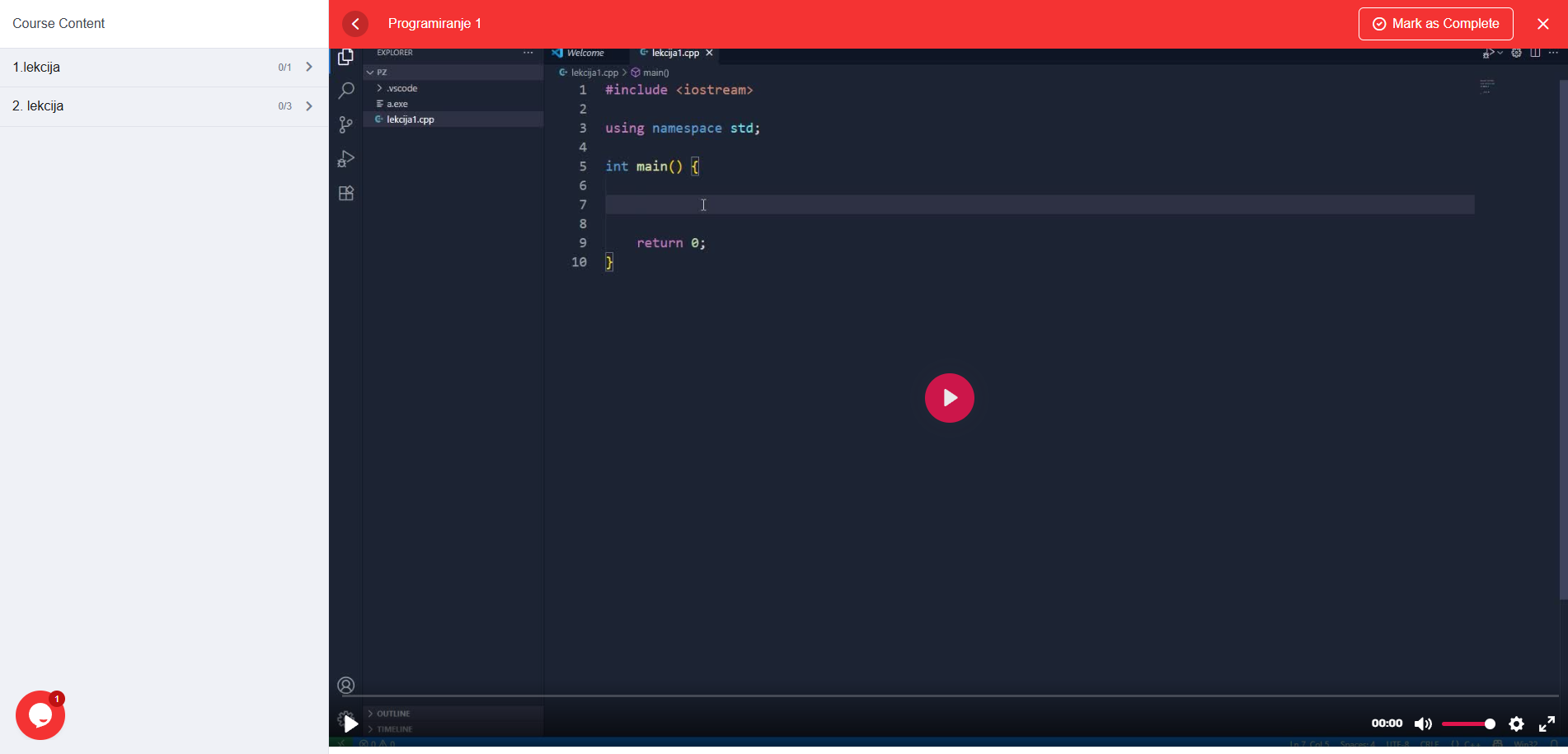The width and height of the screenshot is (1568, 754).
Task: Click the Explorer files icon in the activity bar
Action: click(346, 57)
